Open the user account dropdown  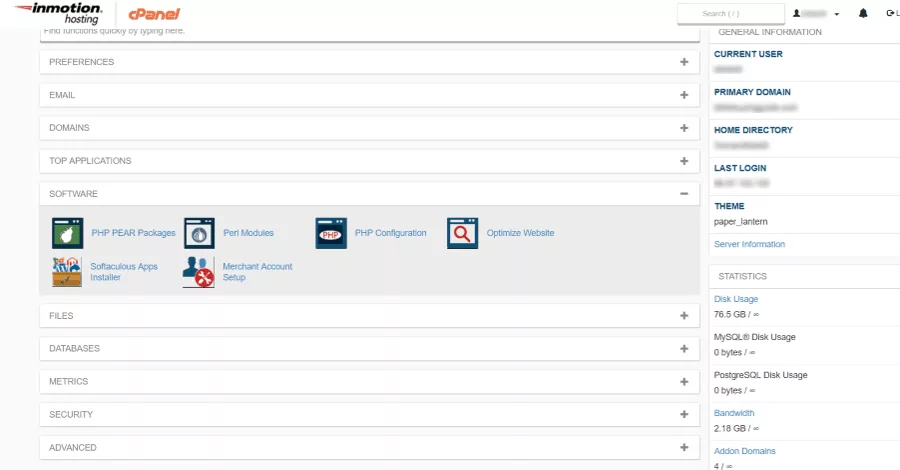pos(816,13)
